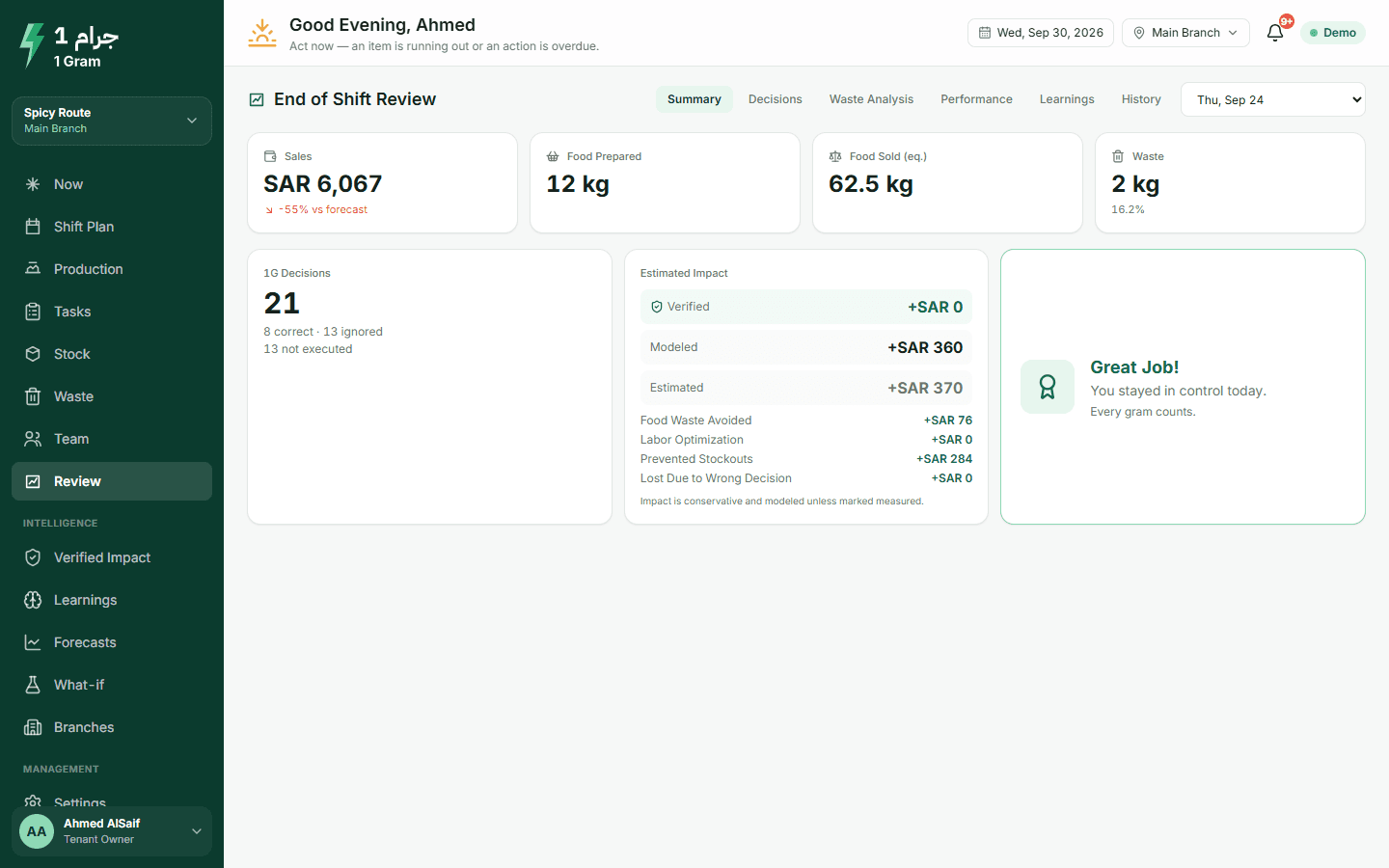Switch to the Performance tab
This screenshot has height=868, width=1389.
976,99
